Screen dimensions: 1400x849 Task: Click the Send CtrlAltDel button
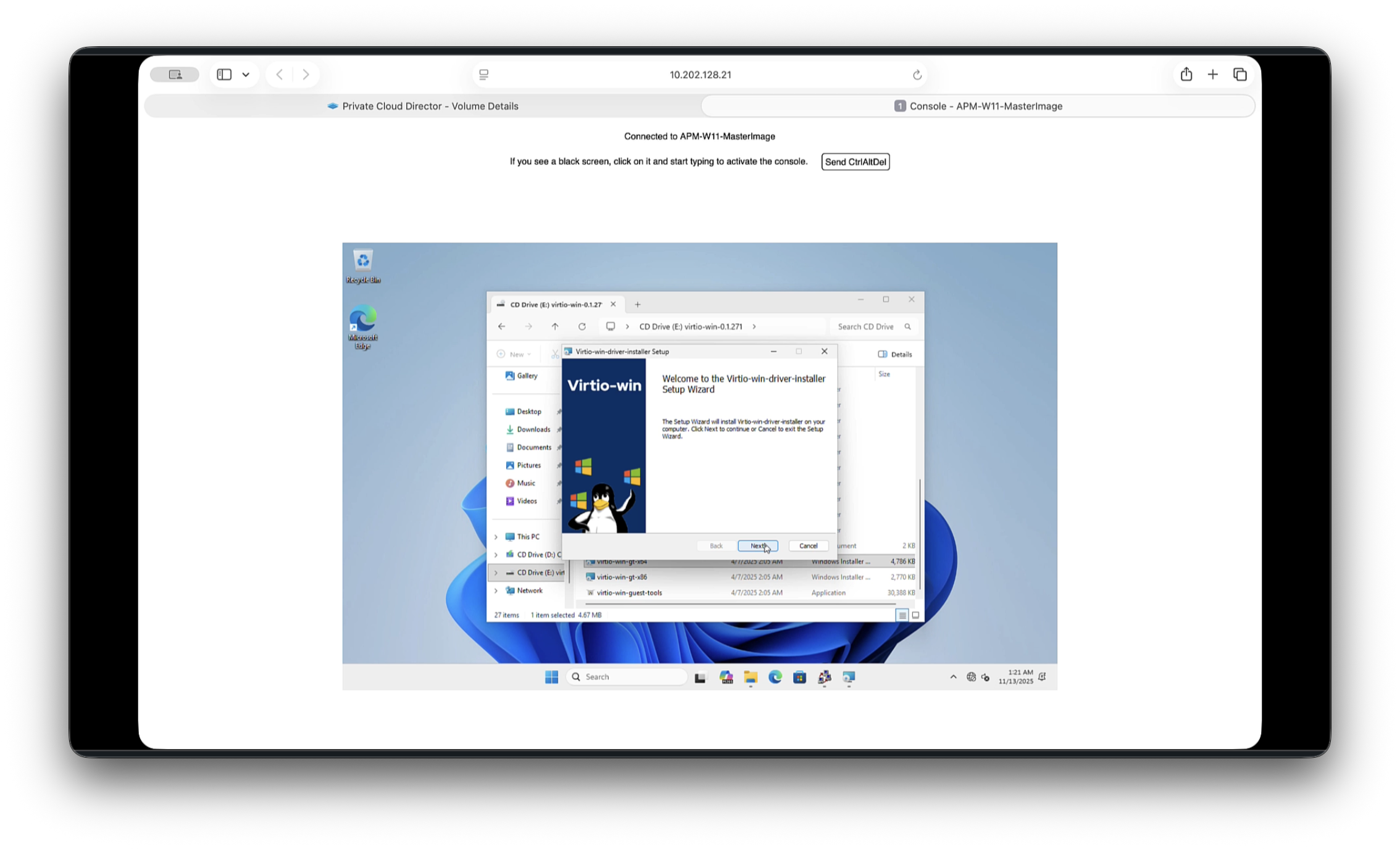click(855, 162)
